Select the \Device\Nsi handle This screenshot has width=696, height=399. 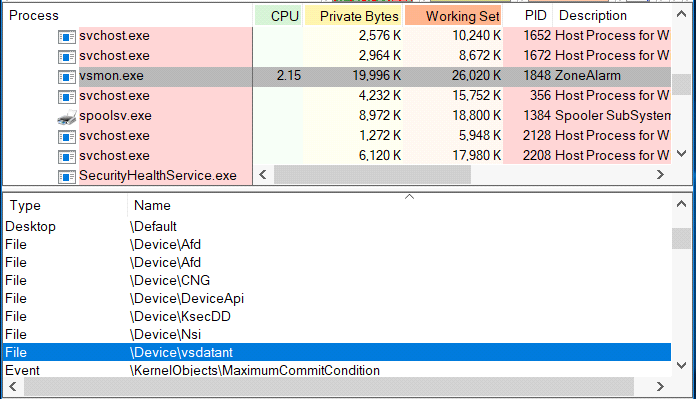click(337, 334)
